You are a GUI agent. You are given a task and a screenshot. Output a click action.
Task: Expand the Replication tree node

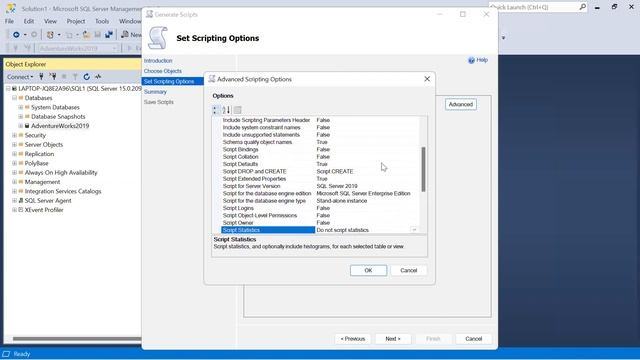[14, 154]
